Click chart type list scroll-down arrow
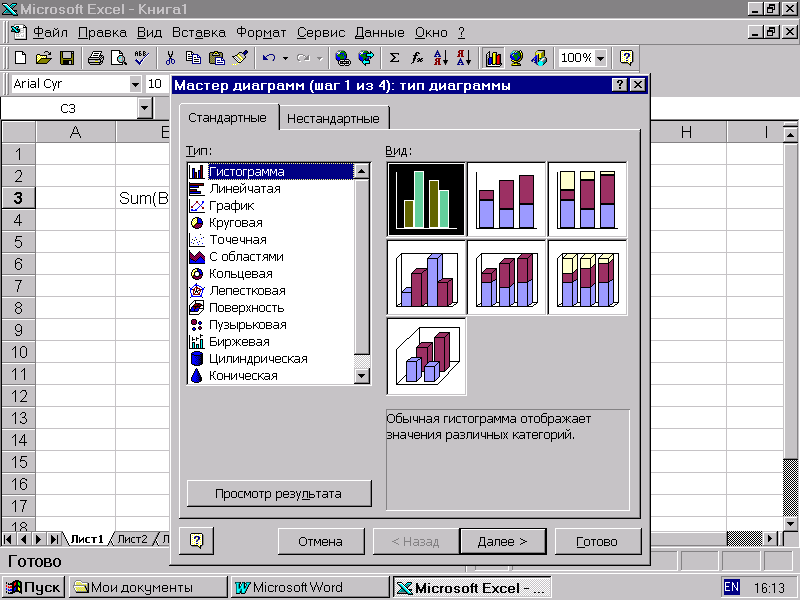 point(362,376)
